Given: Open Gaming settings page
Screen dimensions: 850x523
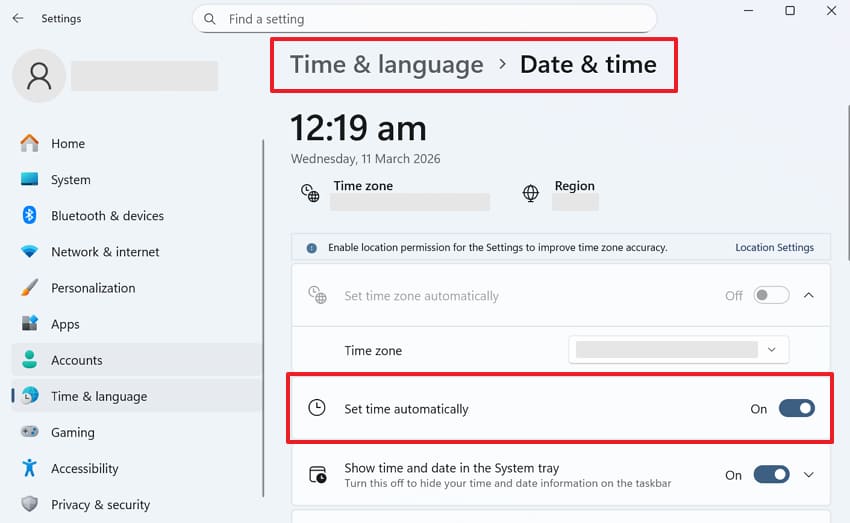Looking at the screenshot, I should pyautogui.click(x=137, y=432).
